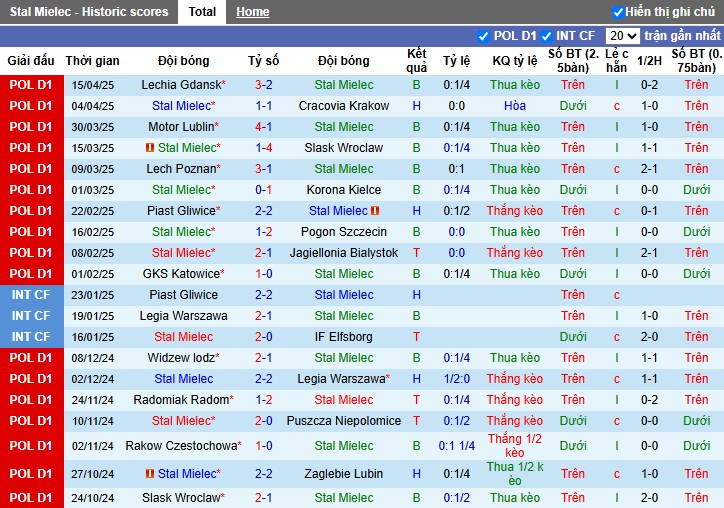Screen dimensions: 724x508
Task: Click the 2-0 score versus IF Elfsborg
Action: pos(264,337)
